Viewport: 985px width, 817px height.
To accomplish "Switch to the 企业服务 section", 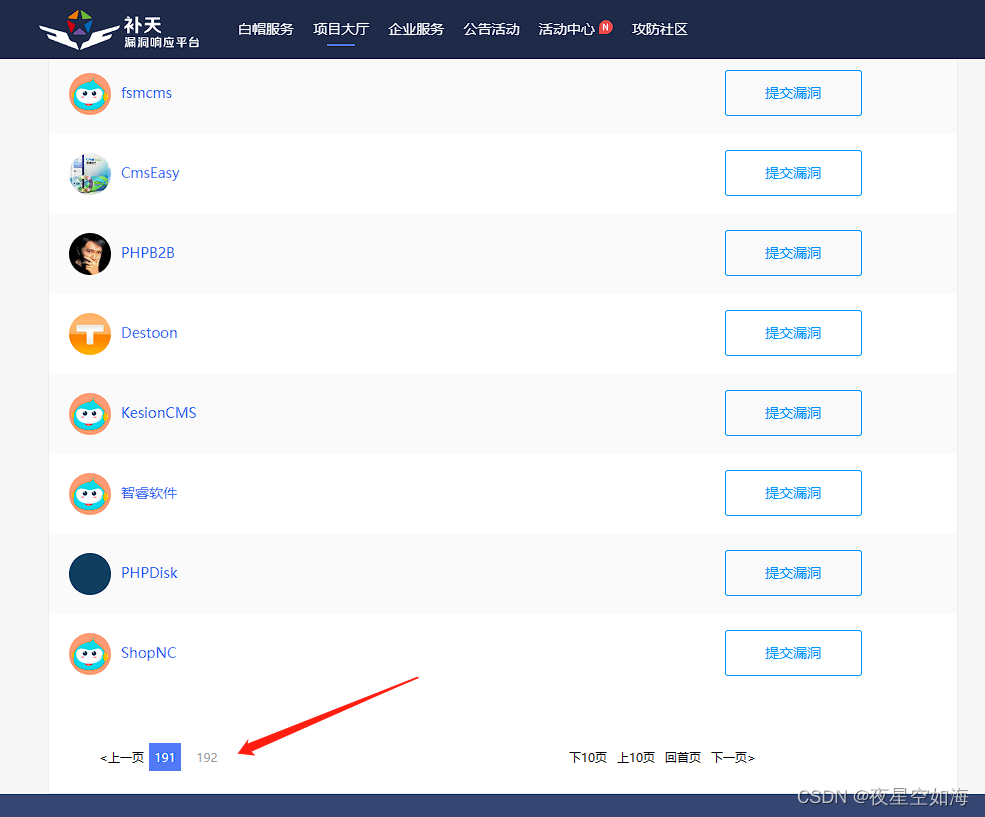I will pos(416,29).
